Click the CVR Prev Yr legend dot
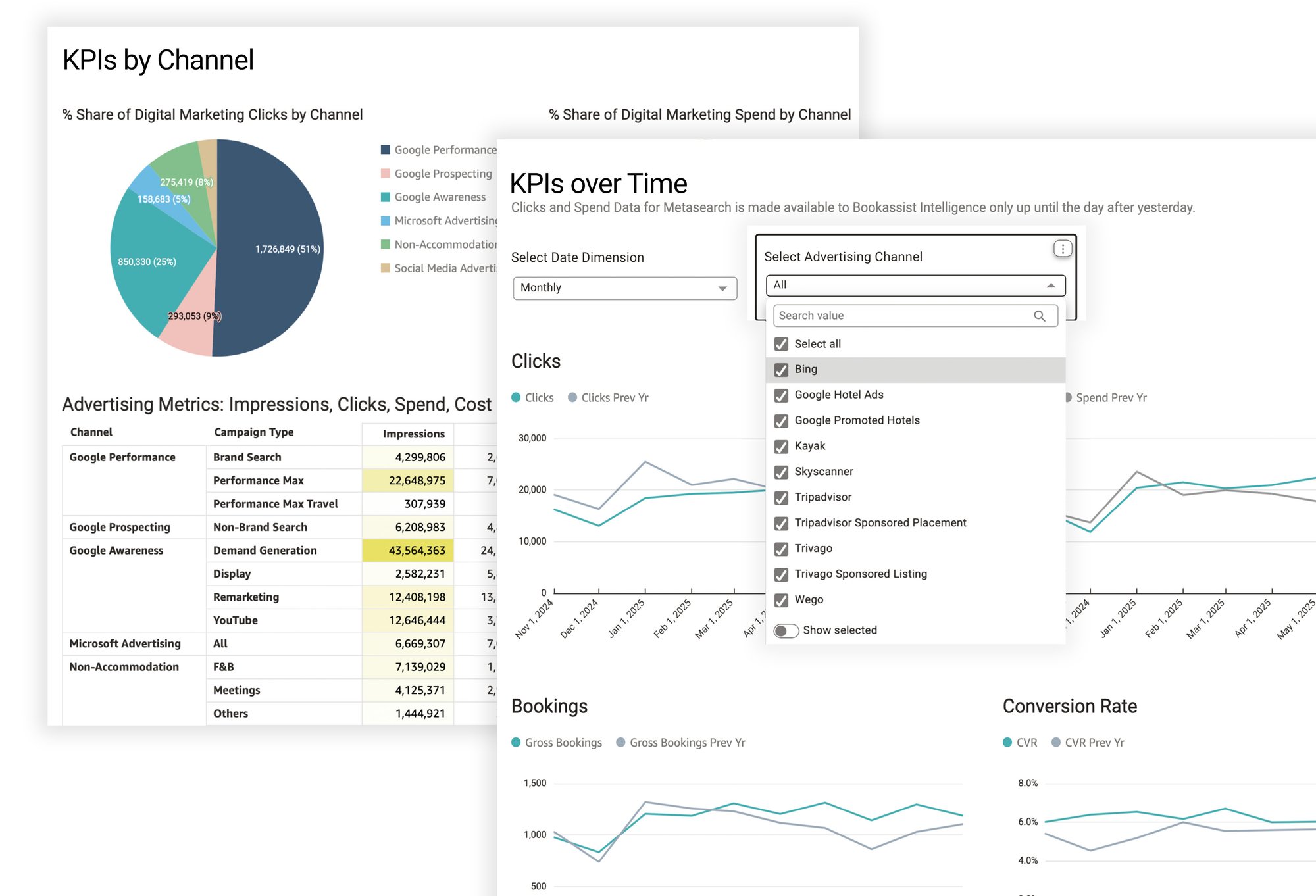The height and width of the screenshot is (896, 1316). (x=1056, y=742)
